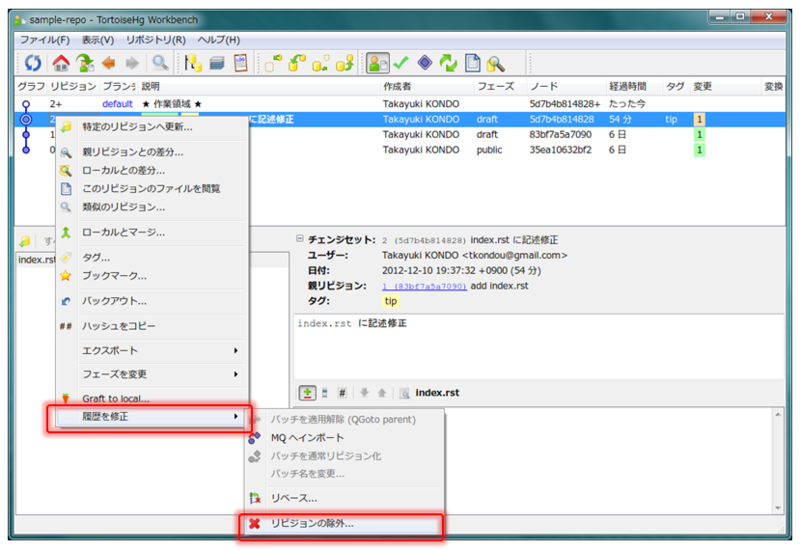800x551 pixels.
Task: Select ローカルとマージ... menu entry
Action: (153, 233)
